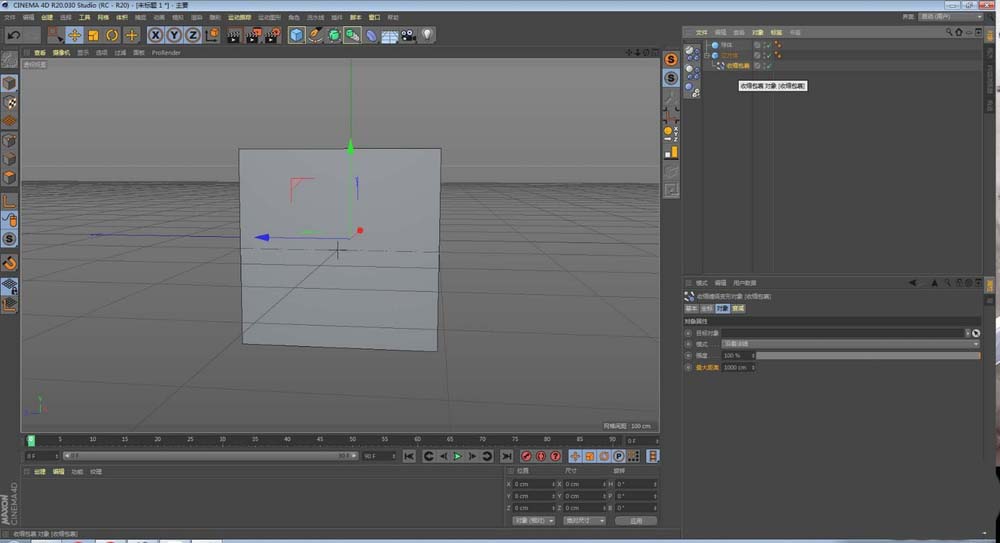Viewport: 1000px width, 543px height.
Task: Click the 最大距离 value input field
Action: coord(736,367)
